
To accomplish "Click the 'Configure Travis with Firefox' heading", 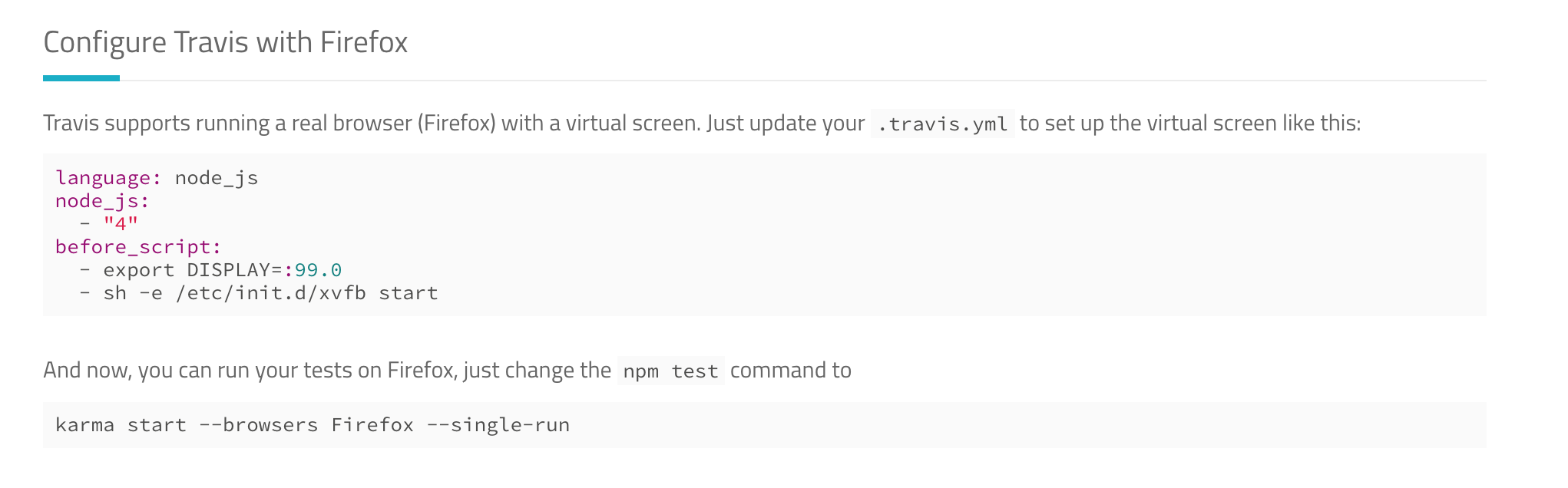I will click(225, 43).
